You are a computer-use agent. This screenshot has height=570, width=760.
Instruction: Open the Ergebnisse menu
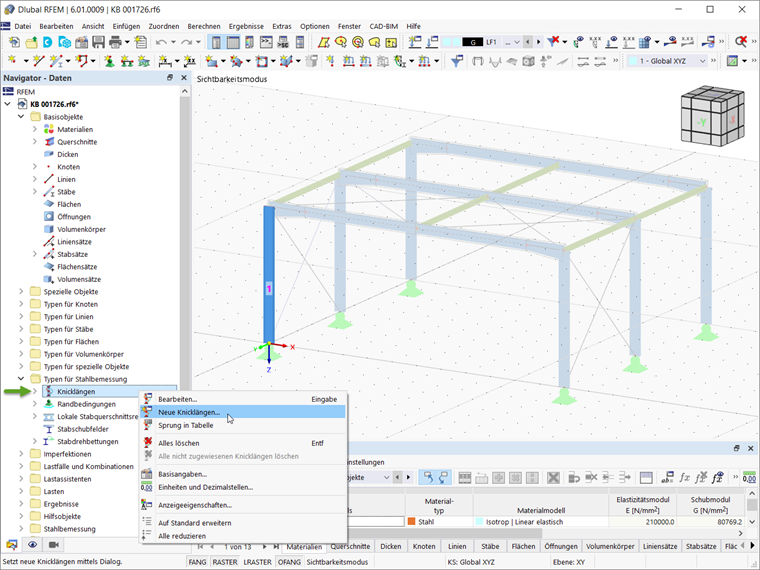point(246,26)
